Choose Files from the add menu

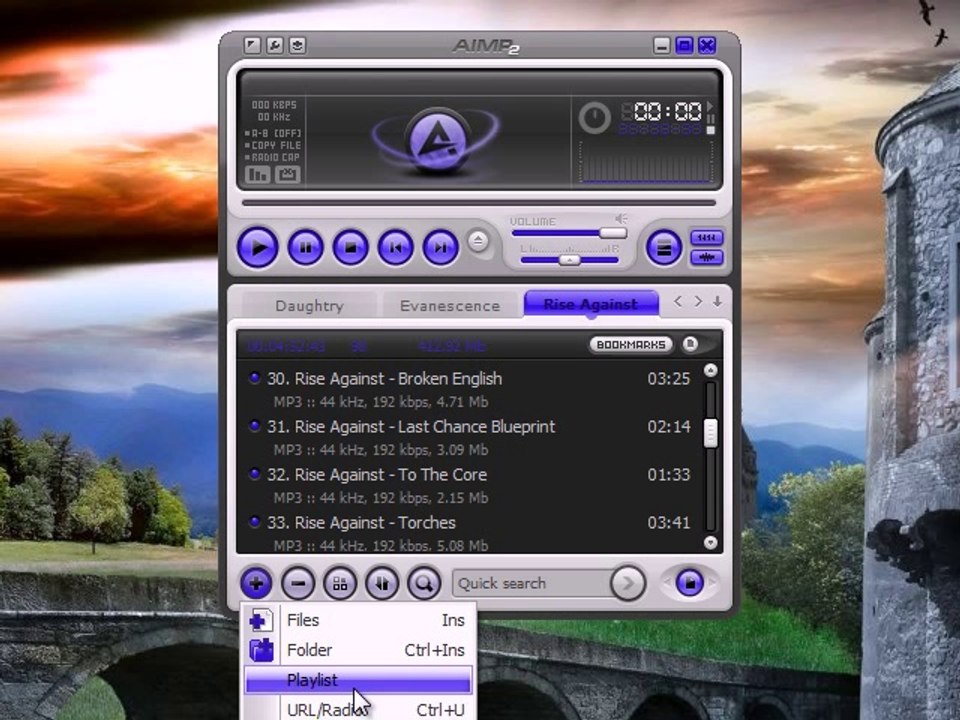358,620
